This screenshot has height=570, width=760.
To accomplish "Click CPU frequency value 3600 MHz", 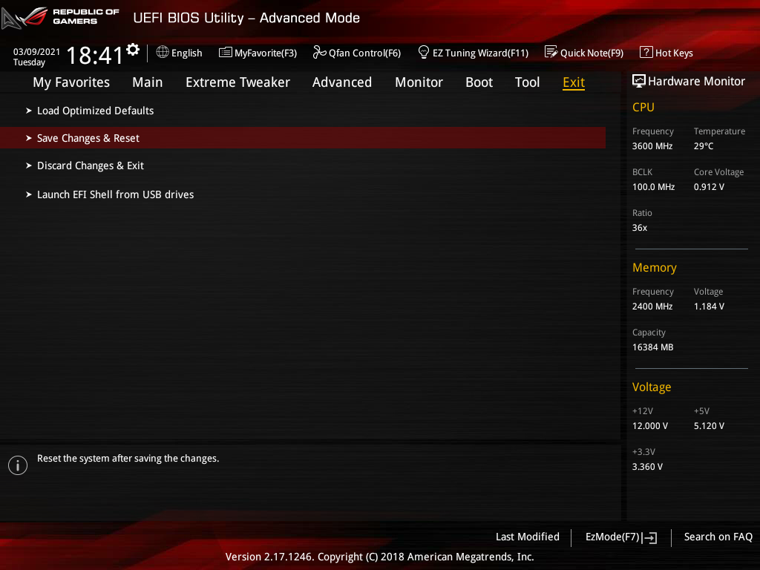I will [x=652, y=146].
